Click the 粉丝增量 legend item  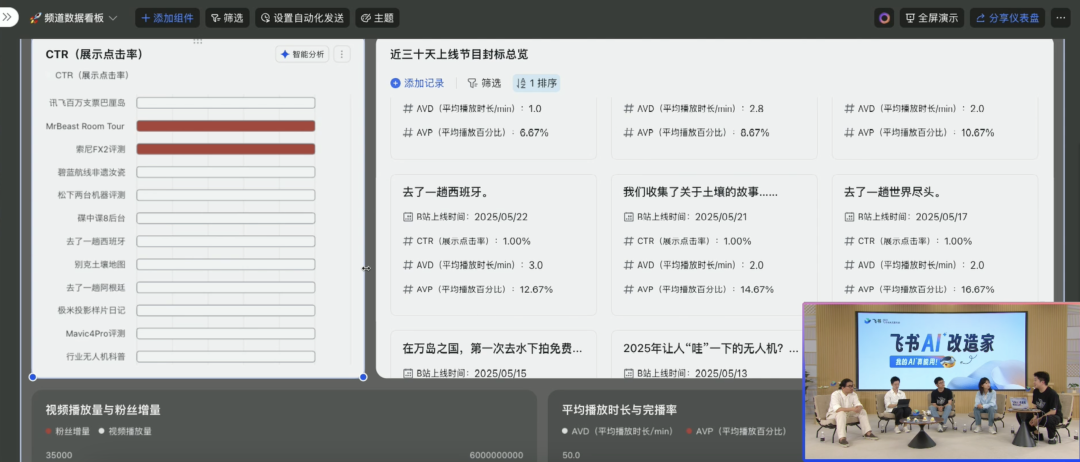68,432
